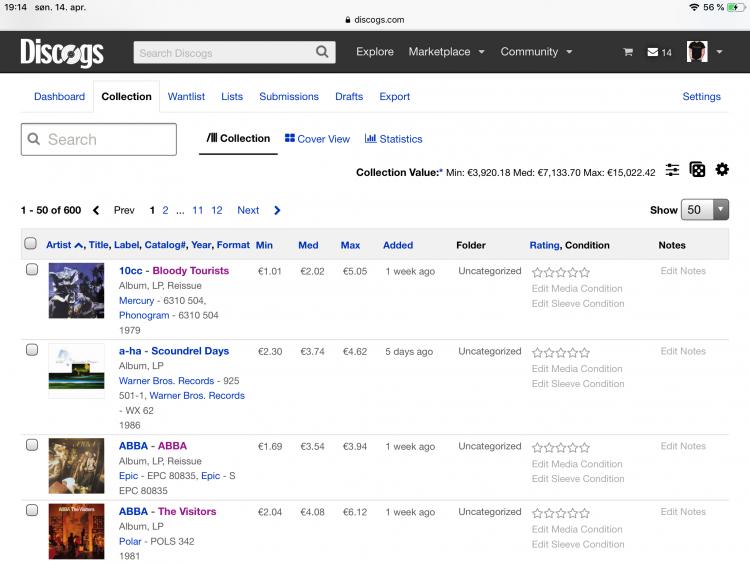750x563 pixels.
Task: Open the 10cc Bloody Tourists cover thumbnail
Action: click(76, 290)
